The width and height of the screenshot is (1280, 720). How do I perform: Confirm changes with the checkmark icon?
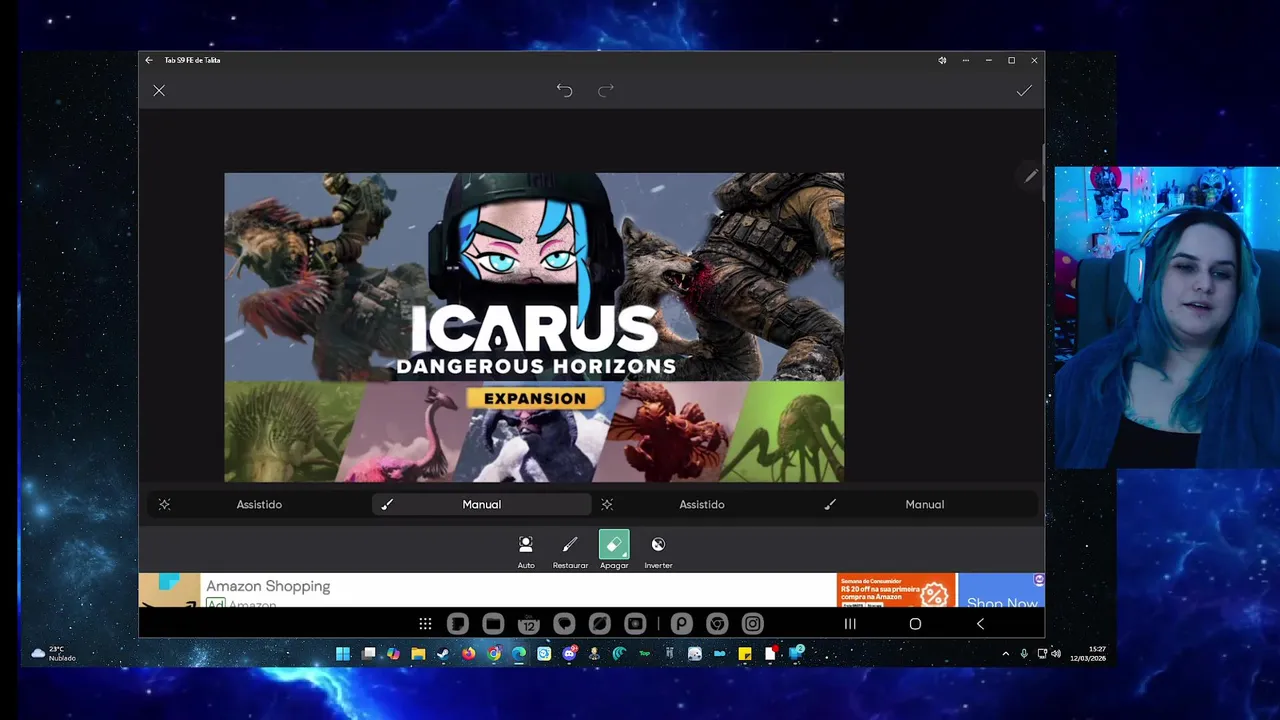click(1024, 91)
